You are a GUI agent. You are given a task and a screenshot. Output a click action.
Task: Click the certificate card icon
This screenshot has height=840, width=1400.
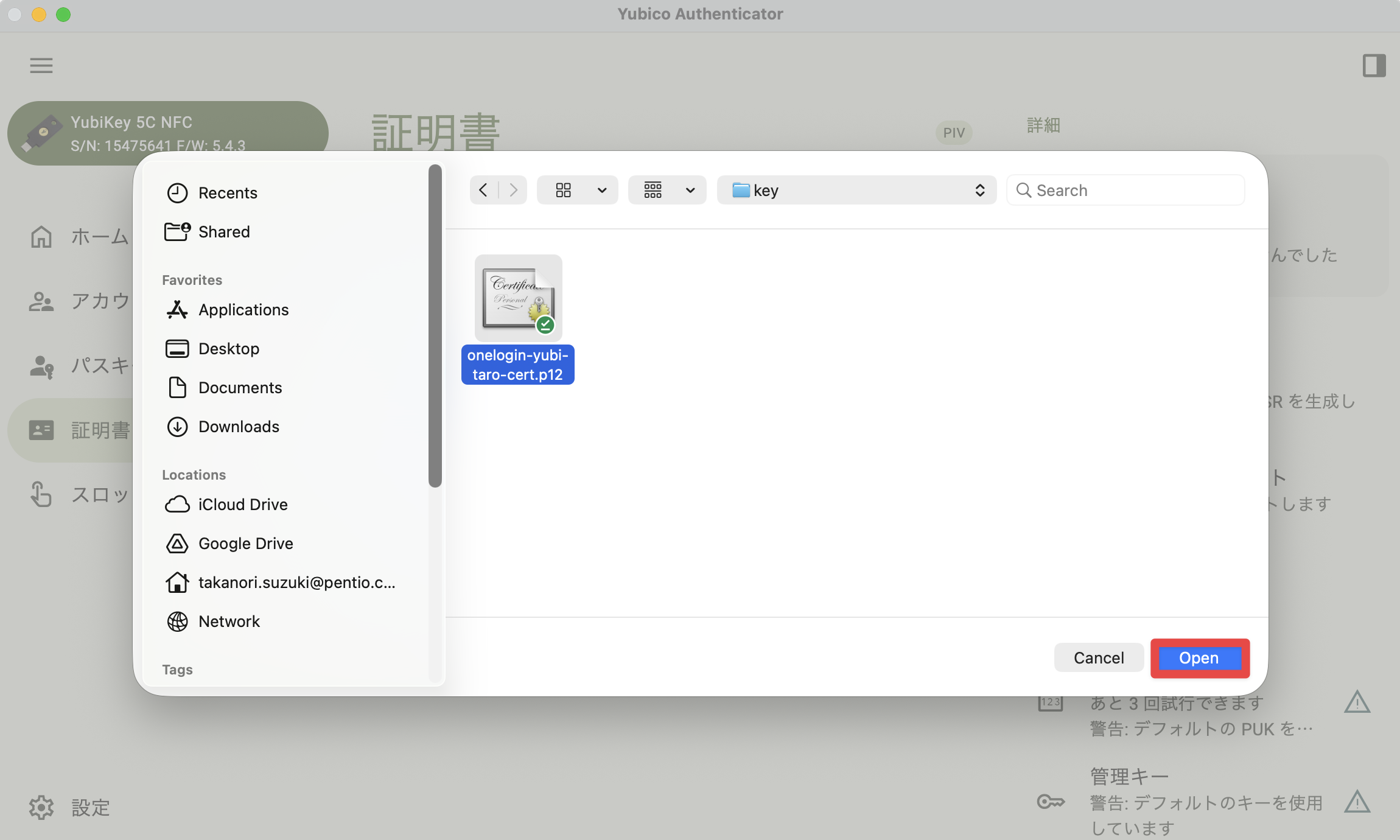click(x=41, y=430)
